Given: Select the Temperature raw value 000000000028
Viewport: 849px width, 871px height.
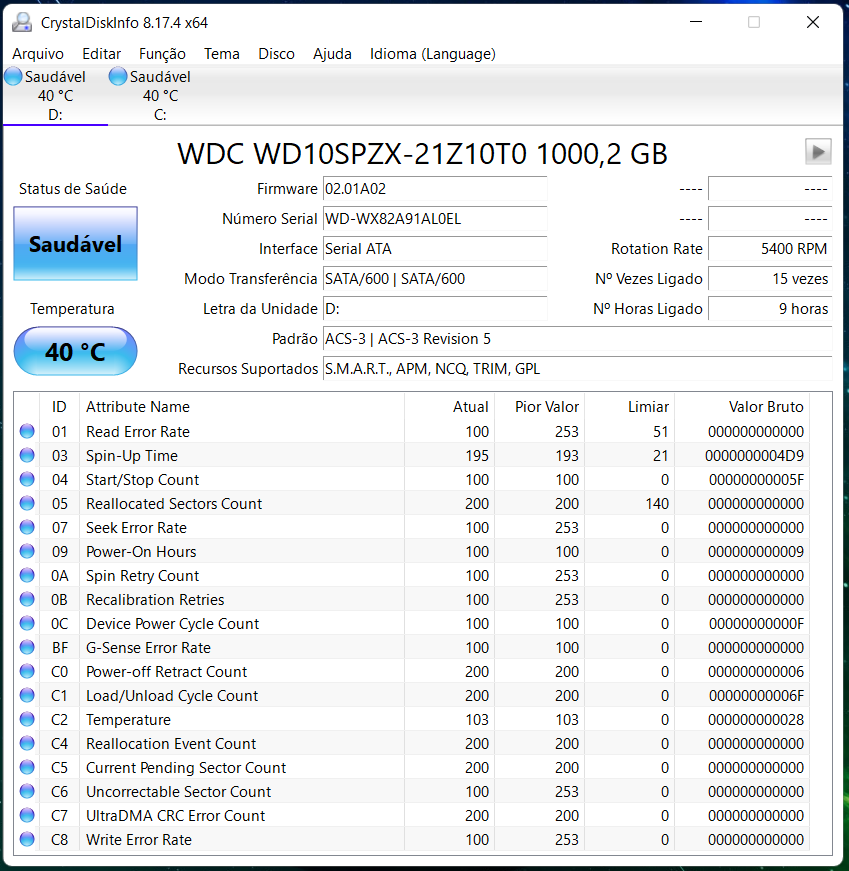Looking at the screenshot, I should pyautogui.click(x=756, y=720).
